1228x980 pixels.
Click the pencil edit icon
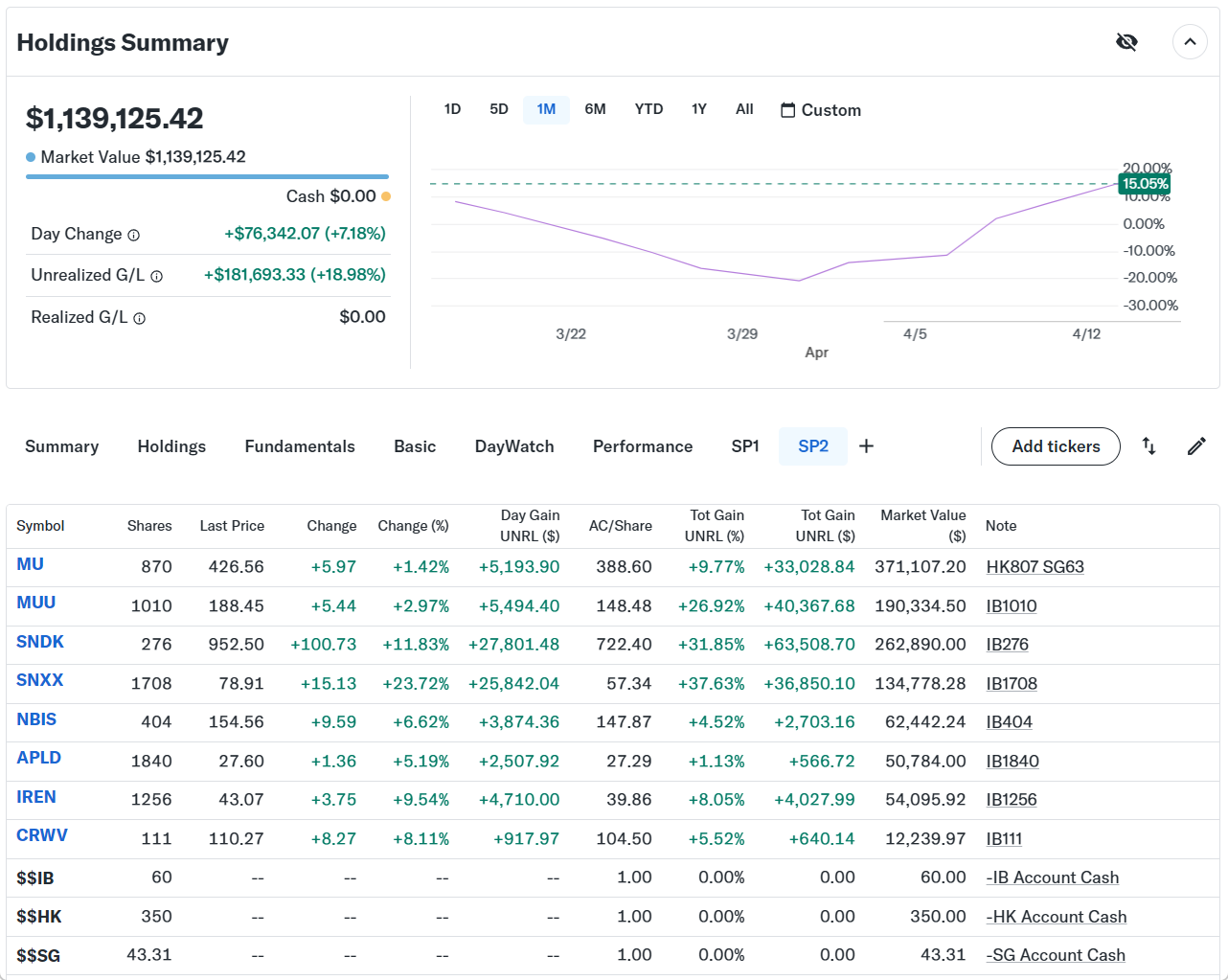pos(1196,446)
